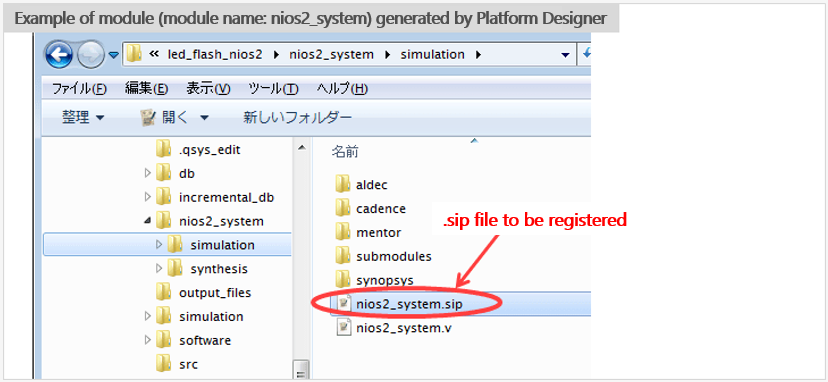This screenshot has width=828, height=382.
Task: Select the cadence folder icon
Action: pyautogui.click(x=343, y=208)
